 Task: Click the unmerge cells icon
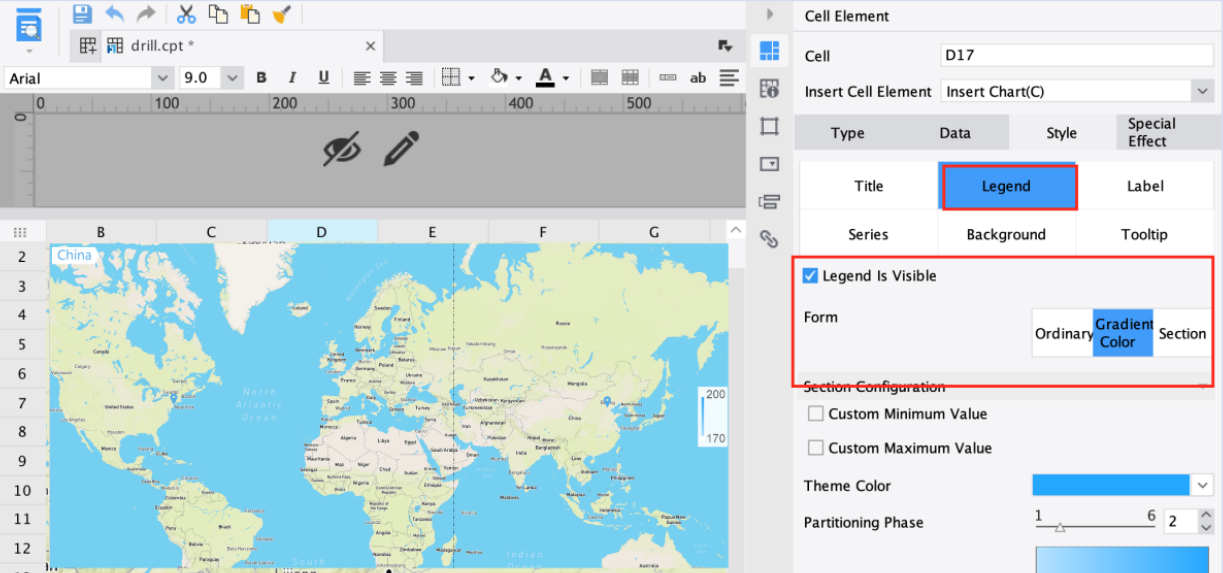pyautogui.click(x=631, y=77)
